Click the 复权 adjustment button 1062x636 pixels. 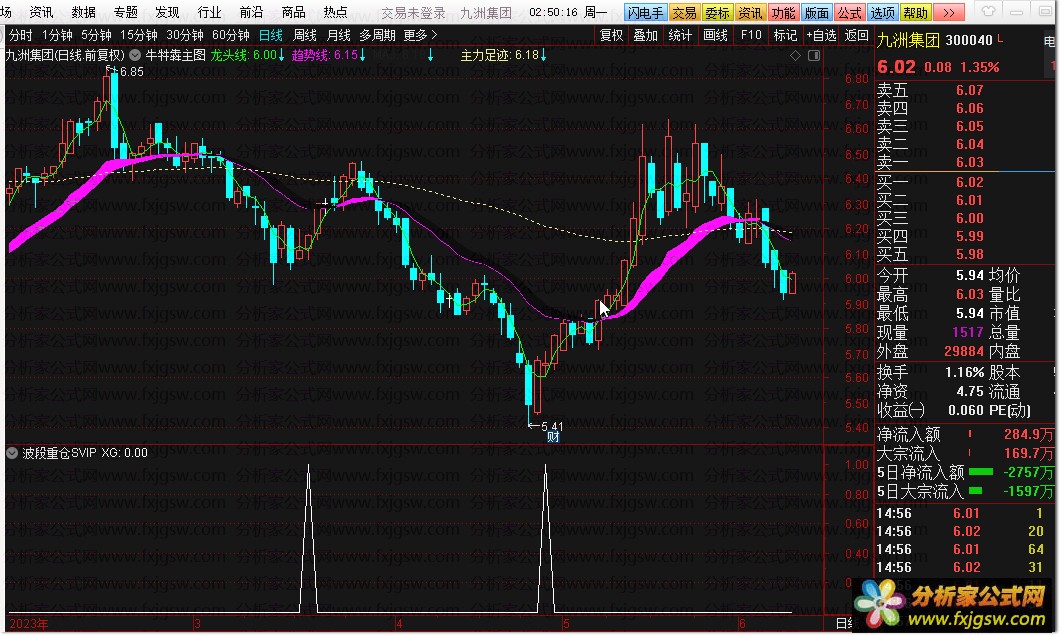point(612,35)
